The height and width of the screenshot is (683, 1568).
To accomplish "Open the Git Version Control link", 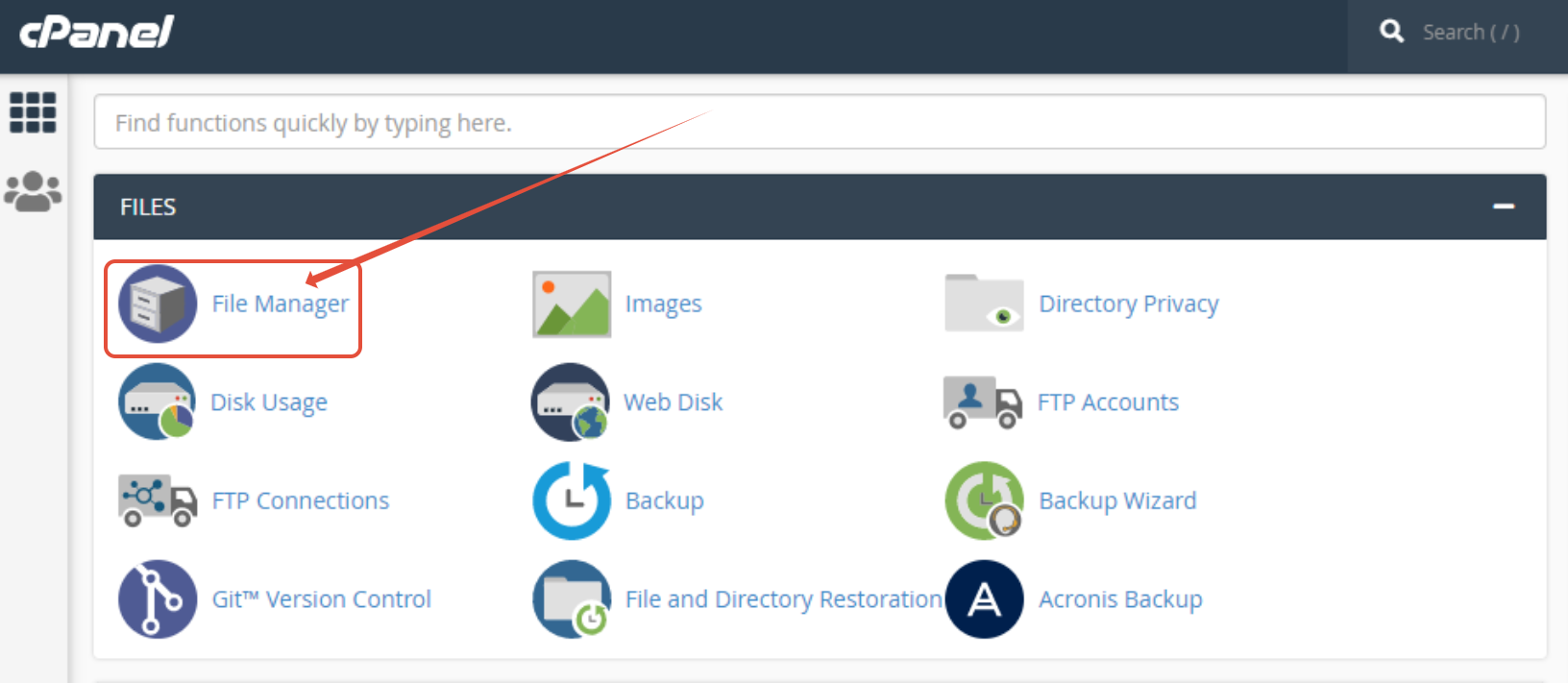I will point(322,599).
